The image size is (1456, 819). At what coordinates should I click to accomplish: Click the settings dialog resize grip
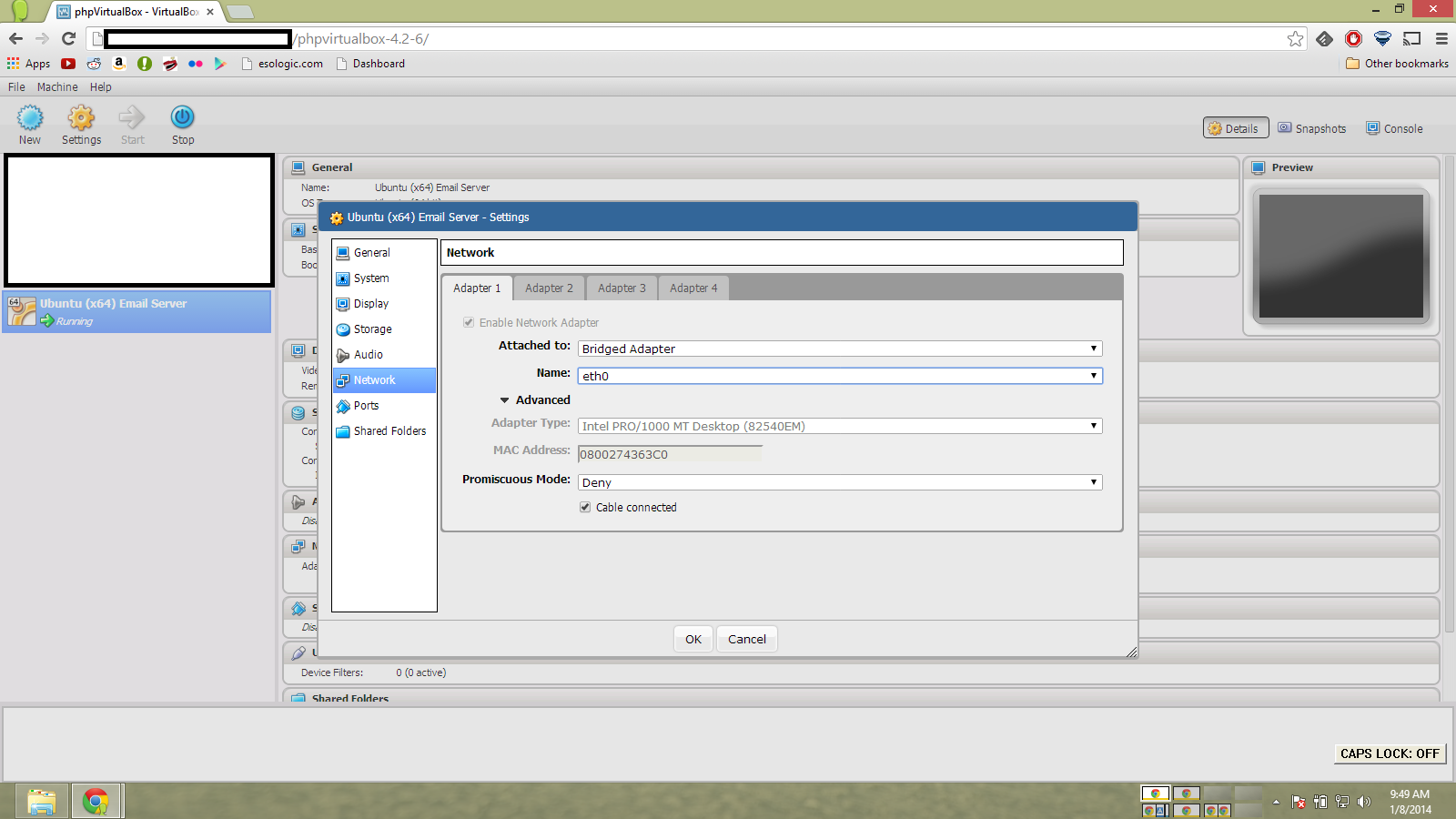click(1131, 651)
